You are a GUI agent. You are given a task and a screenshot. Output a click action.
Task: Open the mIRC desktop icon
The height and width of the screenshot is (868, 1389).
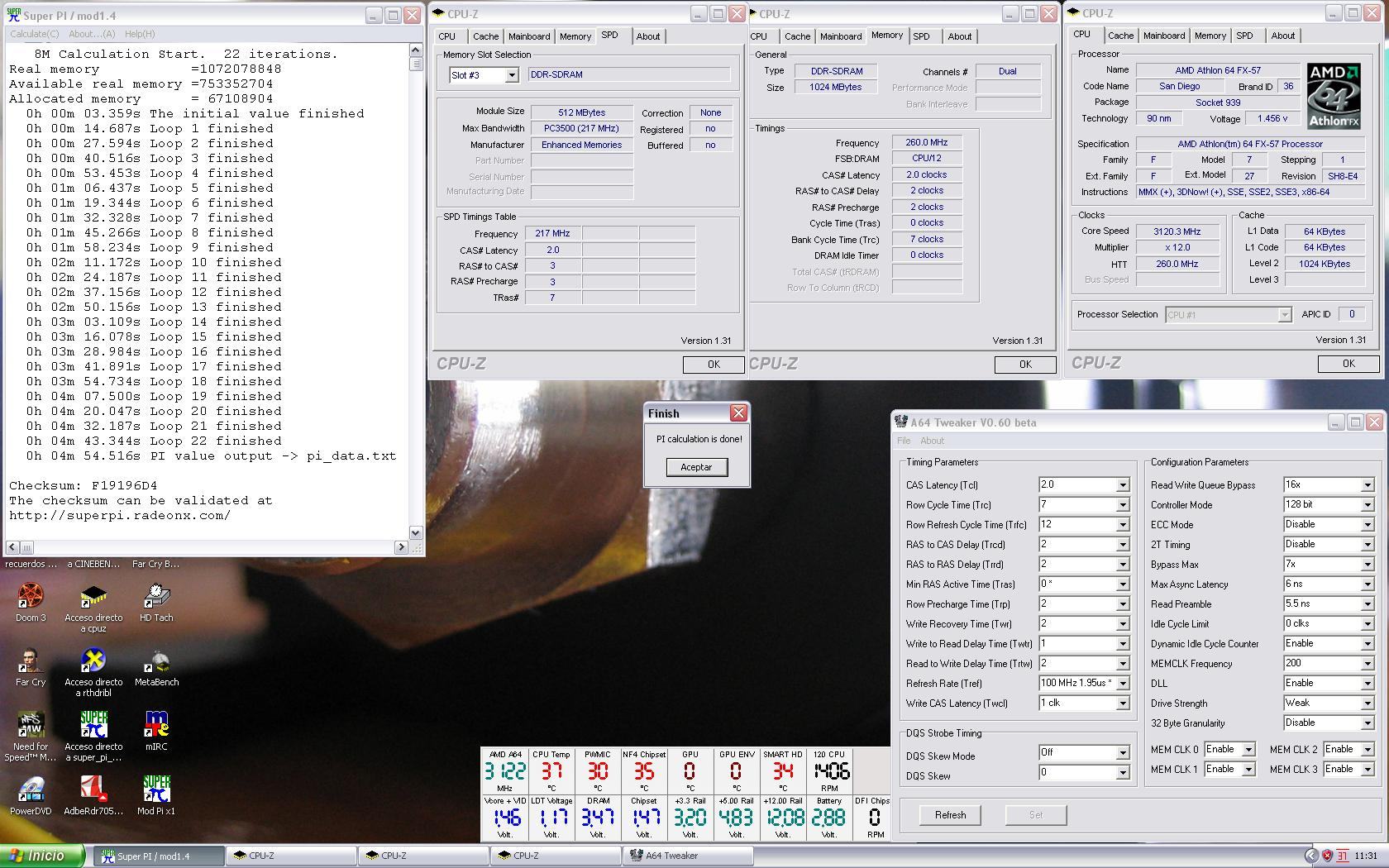click(x=156, y=726)
